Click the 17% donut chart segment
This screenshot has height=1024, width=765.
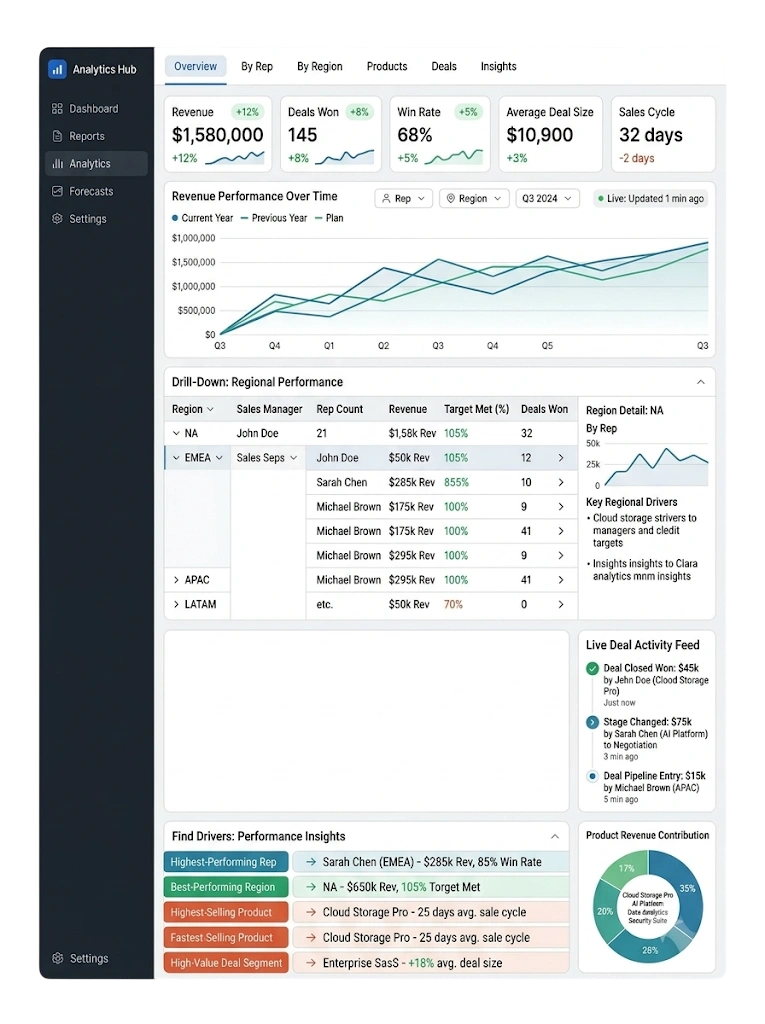(x=627, y=868)
